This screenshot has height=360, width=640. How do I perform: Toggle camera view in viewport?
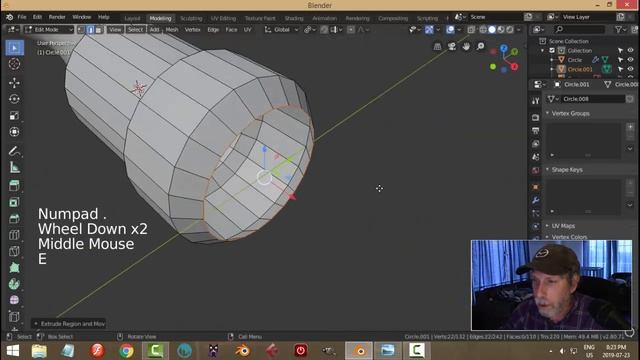point(452,47)
